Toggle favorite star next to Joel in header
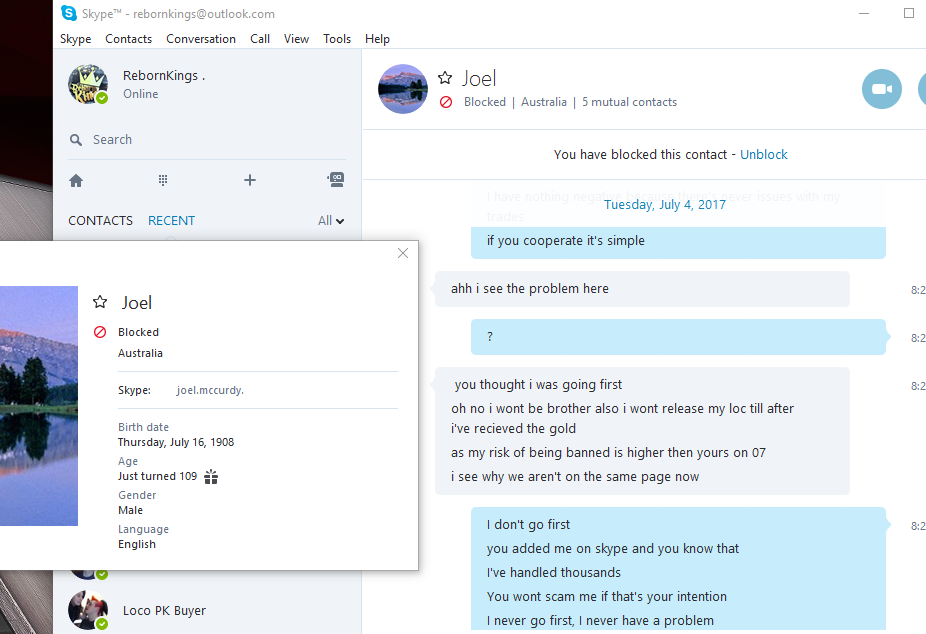This screenshot has width=926, height=634. tap(445, 78)
